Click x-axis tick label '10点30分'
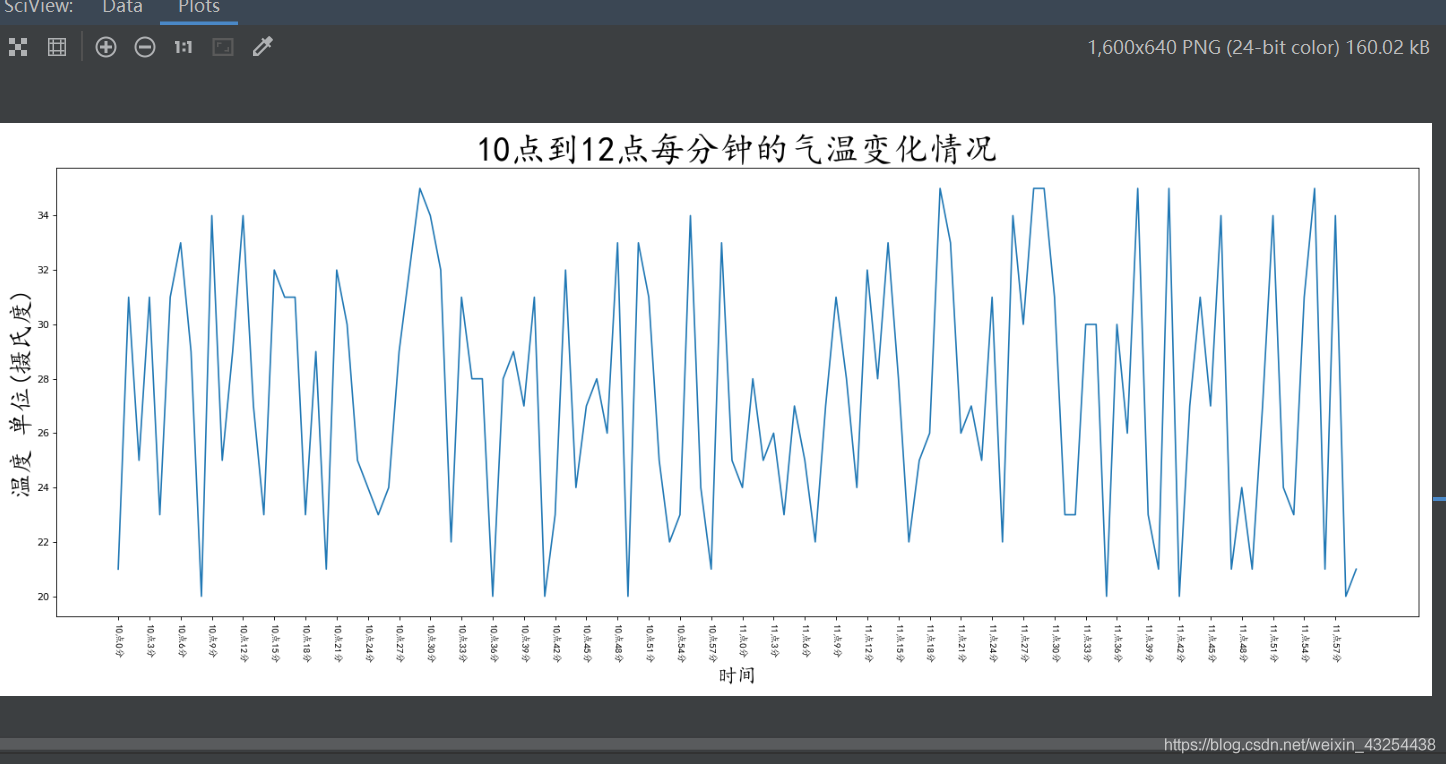This screenshot has height=764, width=1446. tap(431, 644)
